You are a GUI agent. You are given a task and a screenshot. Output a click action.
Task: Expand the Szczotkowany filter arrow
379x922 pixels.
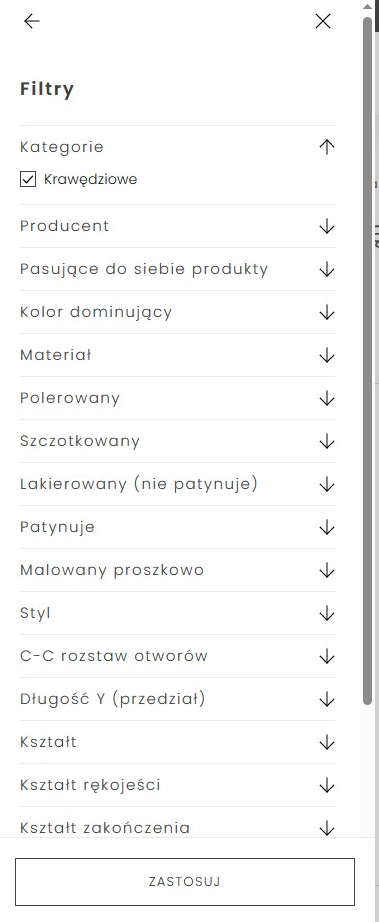pos(327,442)
